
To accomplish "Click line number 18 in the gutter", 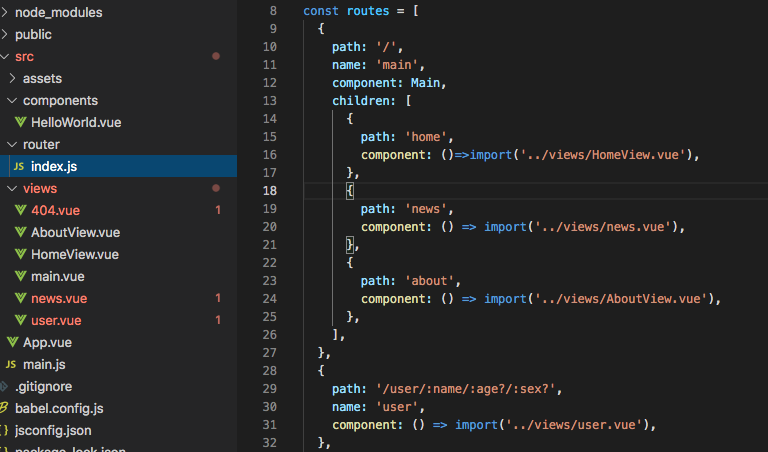I will pos(270,190).
